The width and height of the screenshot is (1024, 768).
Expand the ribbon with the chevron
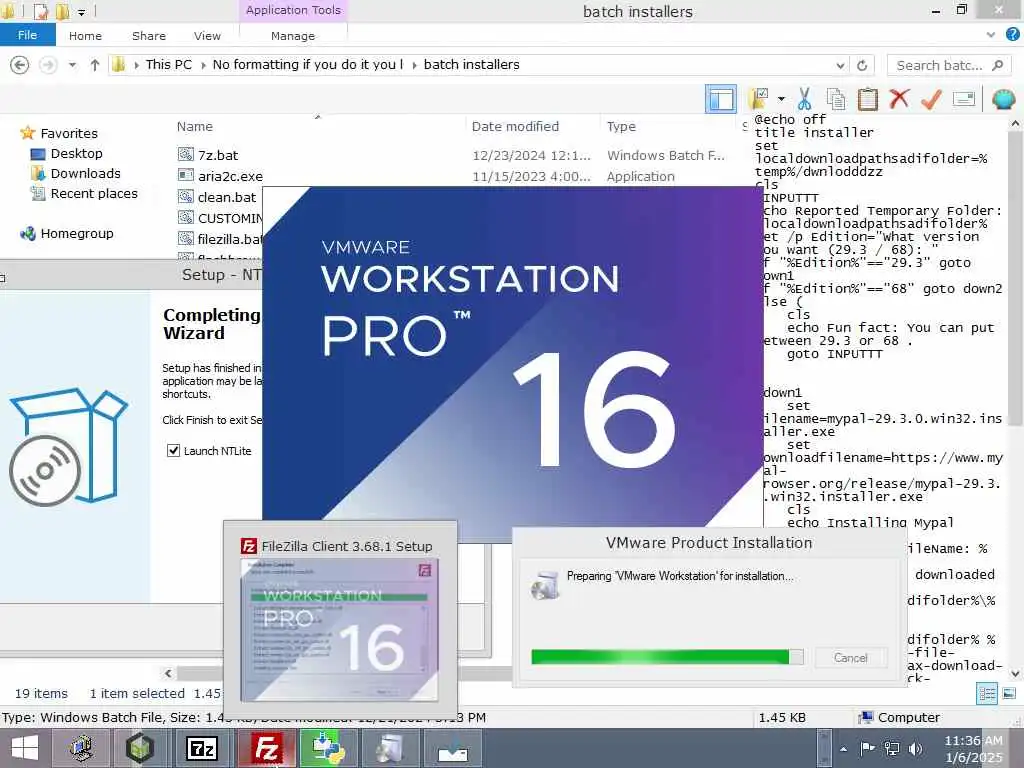click(x=991, y=35)
